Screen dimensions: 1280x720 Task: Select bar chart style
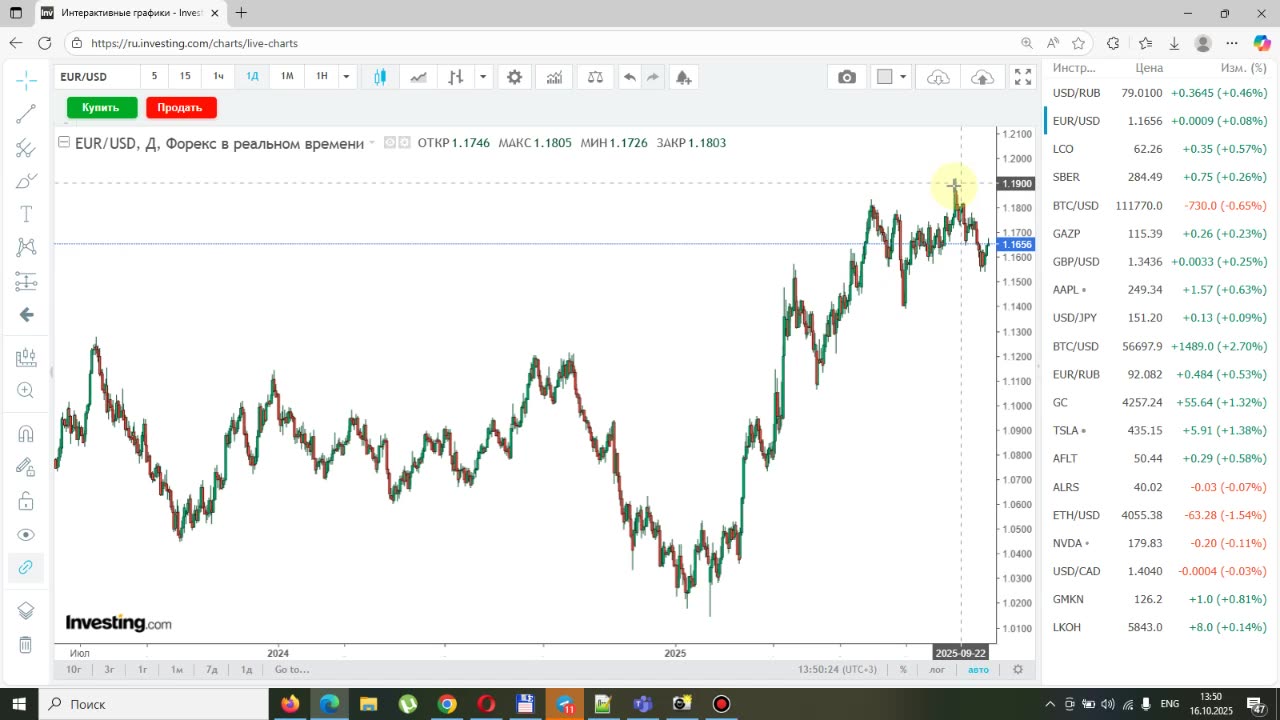[456, 77]
